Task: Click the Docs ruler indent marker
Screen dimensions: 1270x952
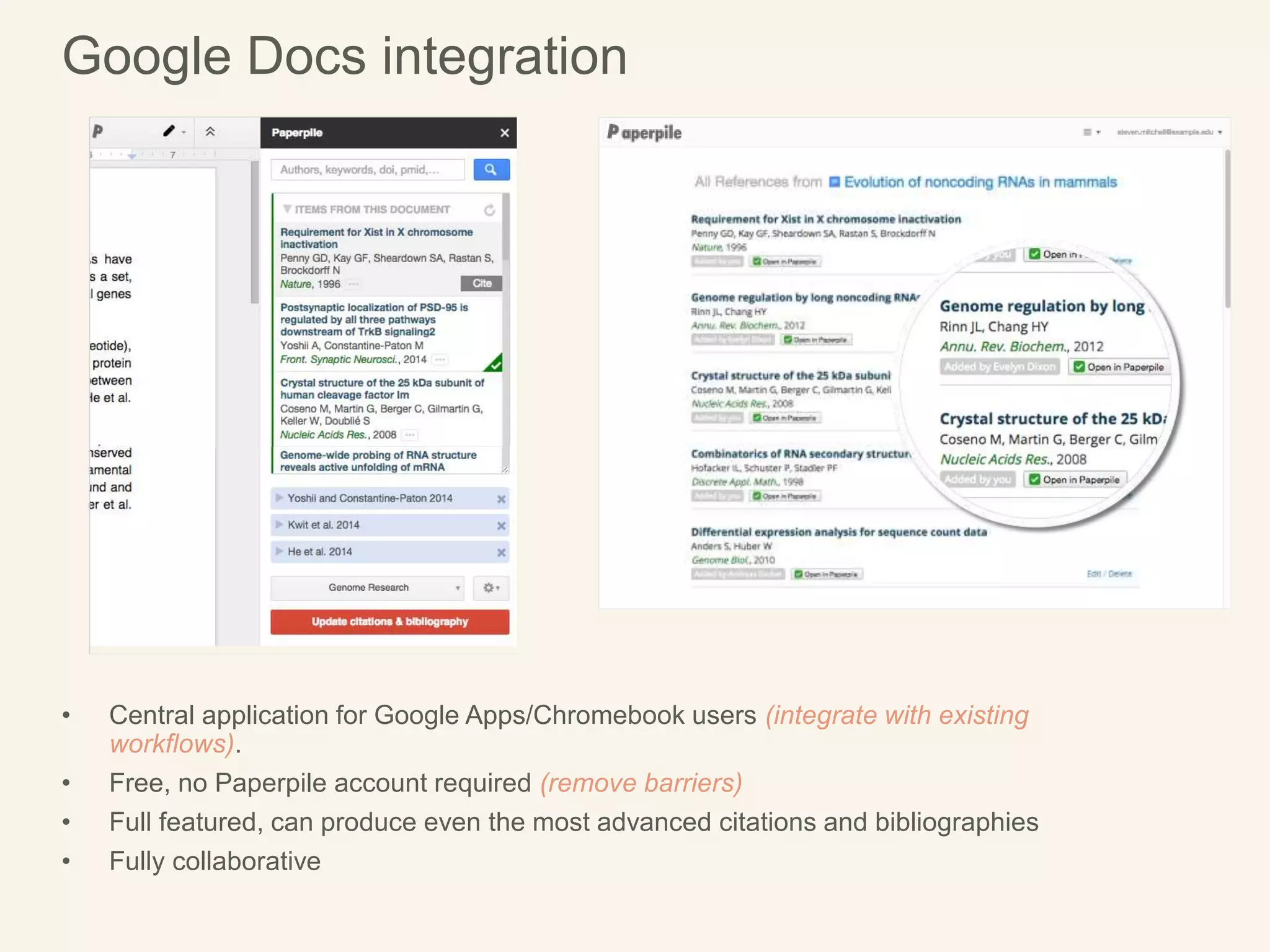Action: 131,156
